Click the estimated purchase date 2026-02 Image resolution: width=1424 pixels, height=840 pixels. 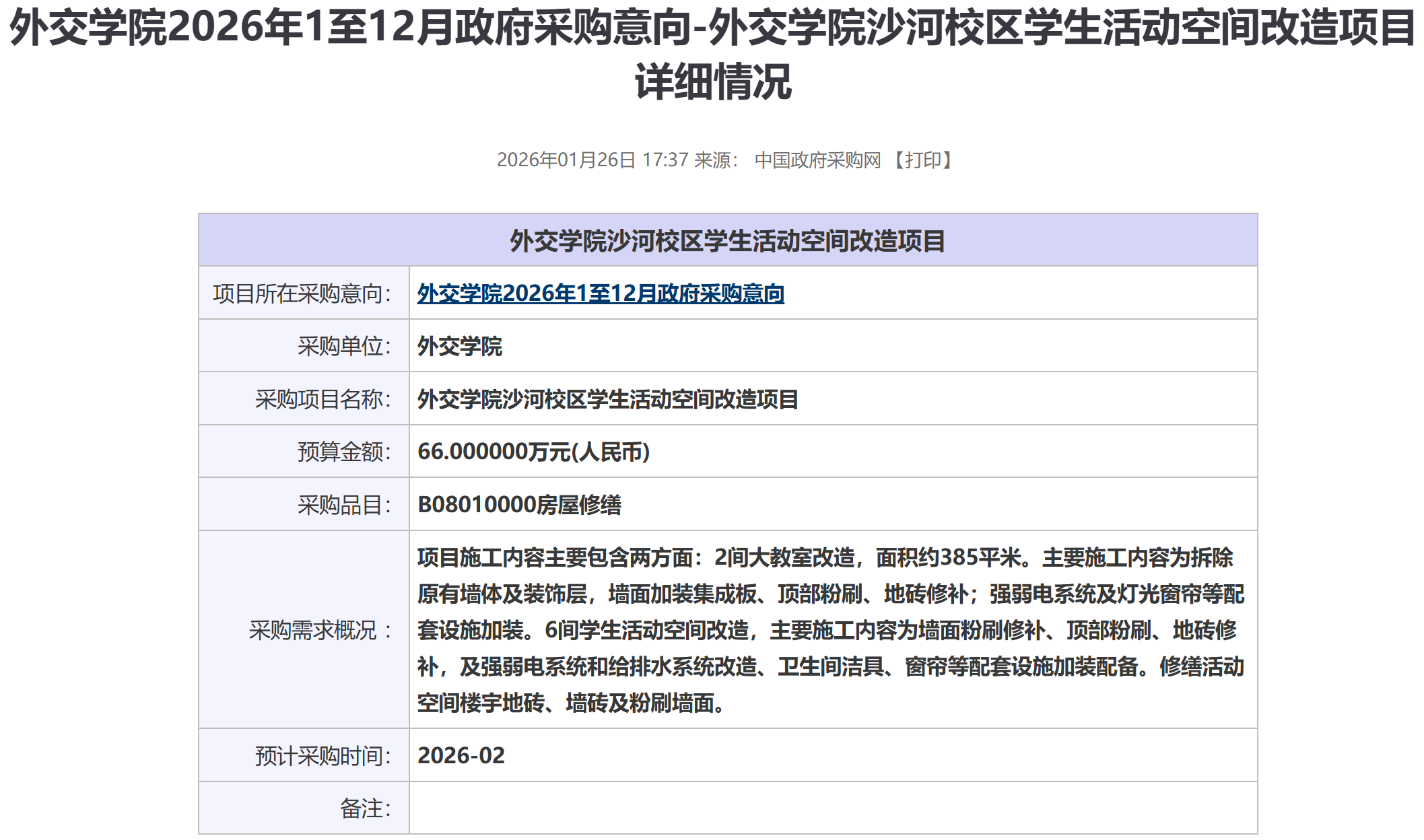(x=461, y=756)
